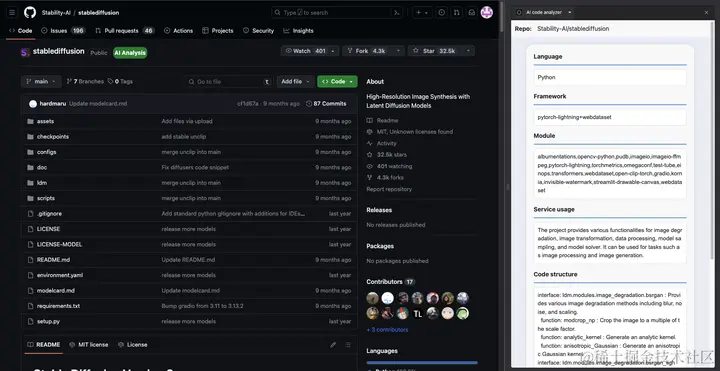This screenshot has width=720, height=371.
Task: Click the AI code analyzer panel icon
Action: point(519,12)
